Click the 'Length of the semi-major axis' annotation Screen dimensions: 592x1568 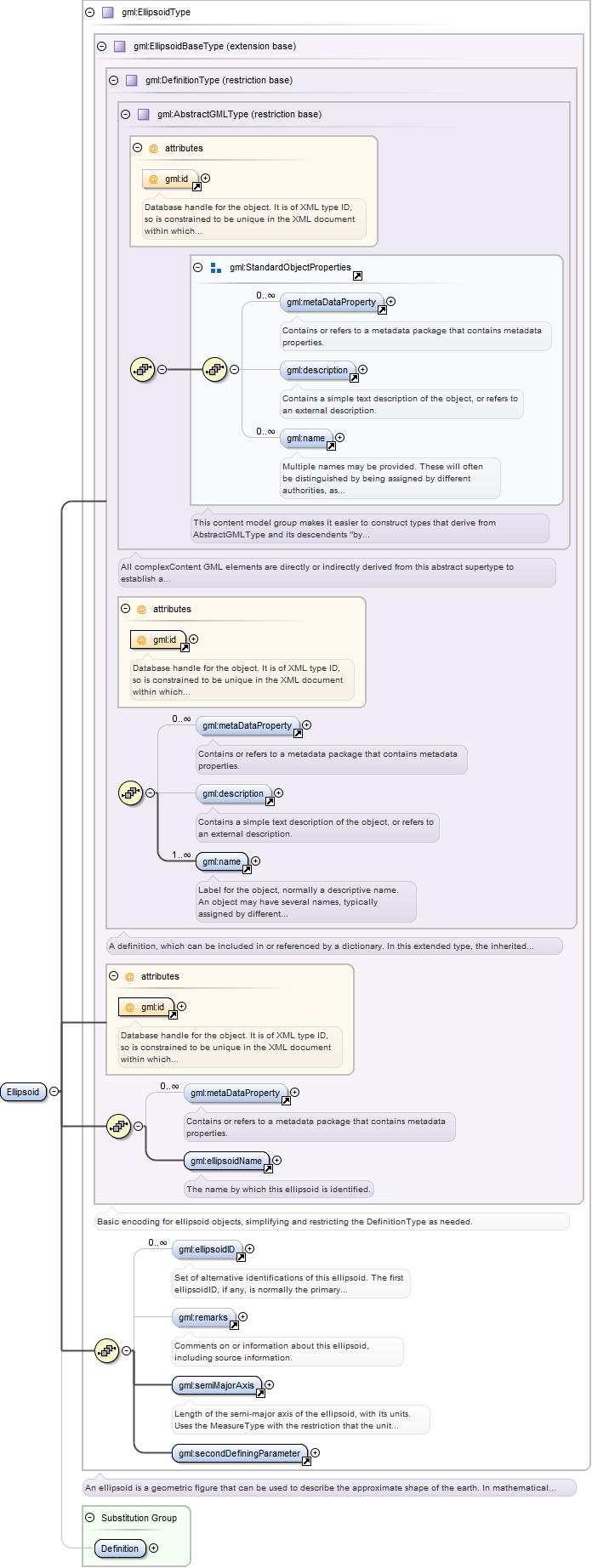[x=301, y=1419]
